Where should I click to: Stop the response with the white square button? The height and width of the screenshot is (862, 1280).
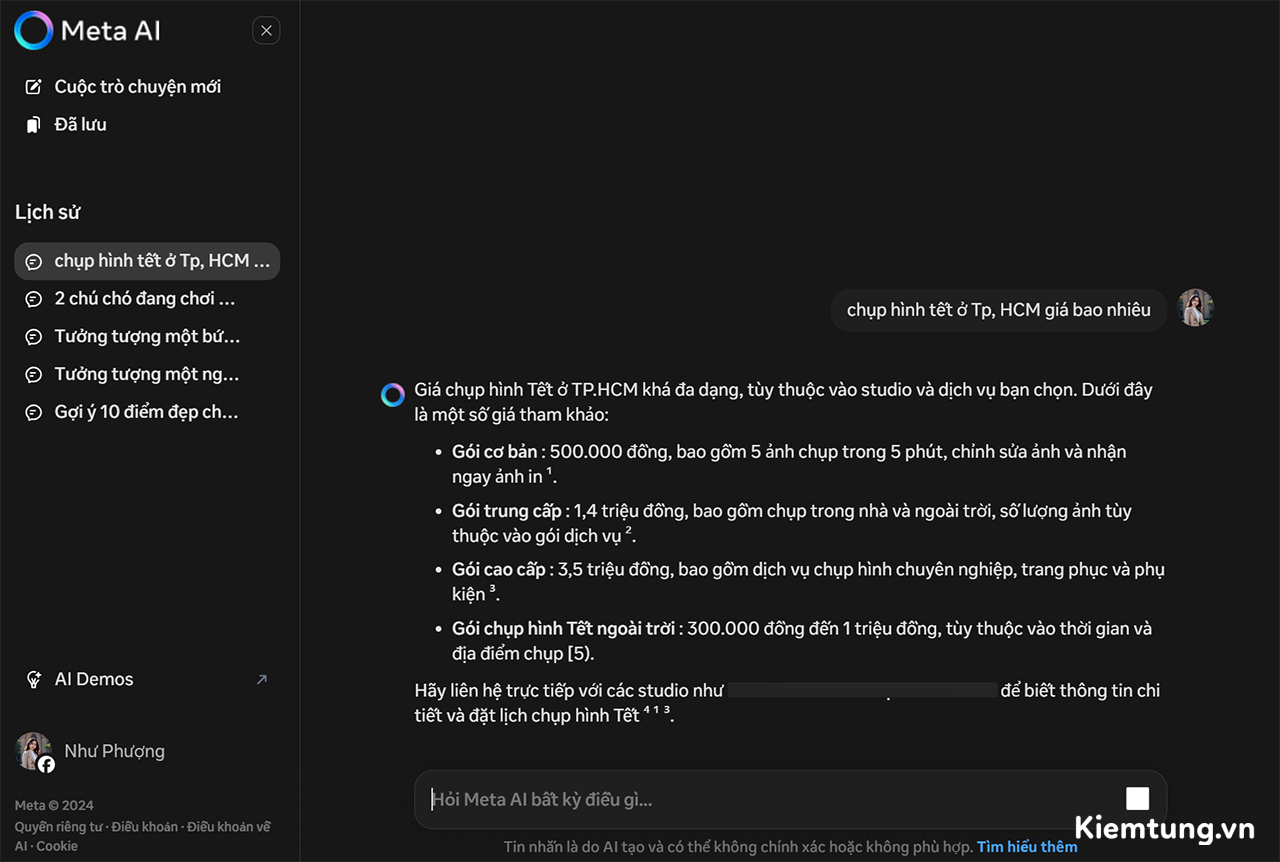[x=1137, y=798]
